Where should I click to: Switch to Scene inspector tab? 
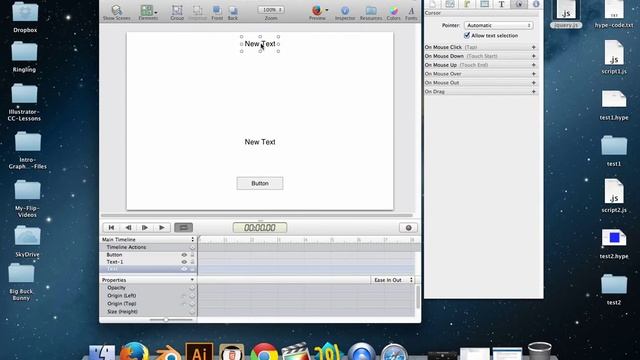(x=450, y=4)
